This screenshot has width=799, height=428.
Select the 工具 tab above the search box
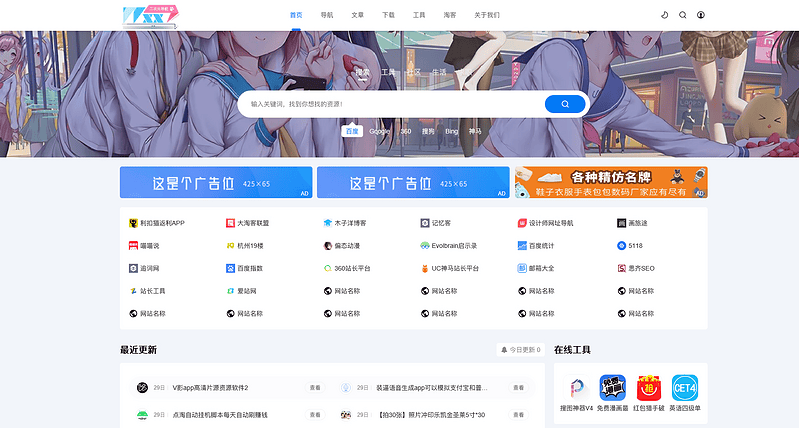[388, 72]
